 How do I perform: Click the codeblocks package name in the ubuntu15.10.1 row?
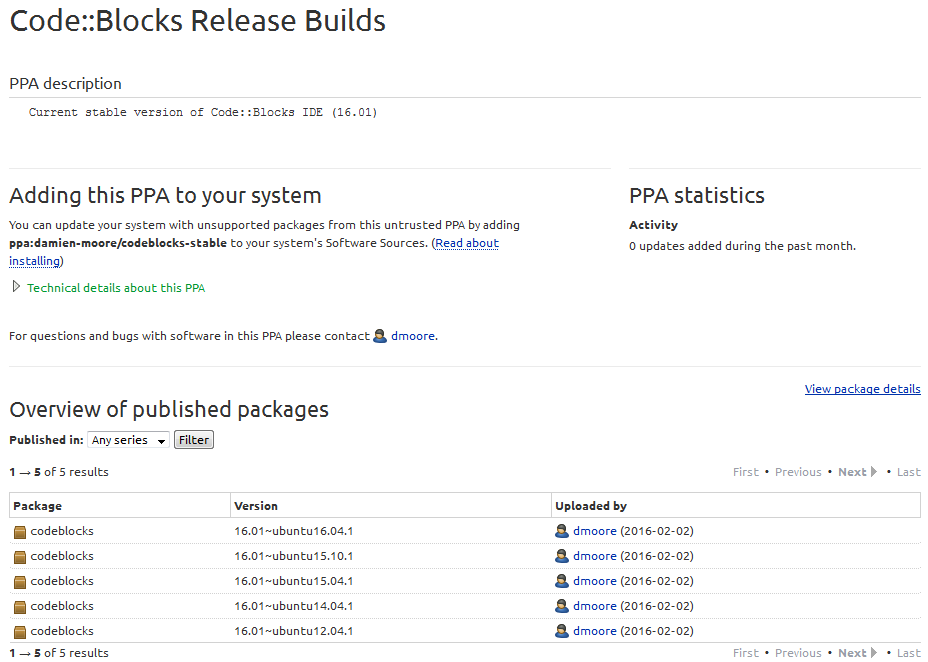[62, 556]
